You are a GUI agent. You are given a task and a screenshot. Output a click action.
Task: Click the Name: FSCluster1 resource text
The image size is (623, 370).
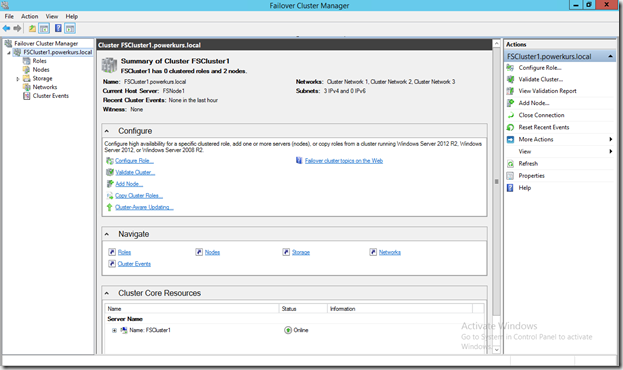click(x=150, y=330)
